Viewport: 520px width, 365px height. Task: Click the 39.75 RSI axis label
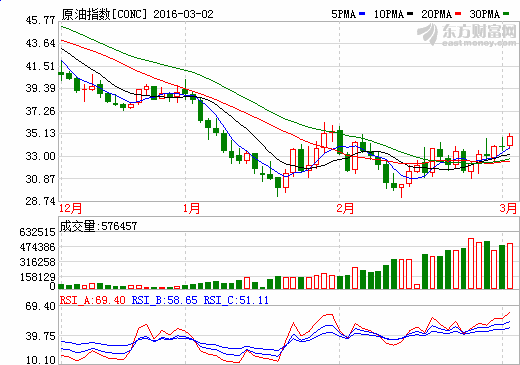pos(40,336)
